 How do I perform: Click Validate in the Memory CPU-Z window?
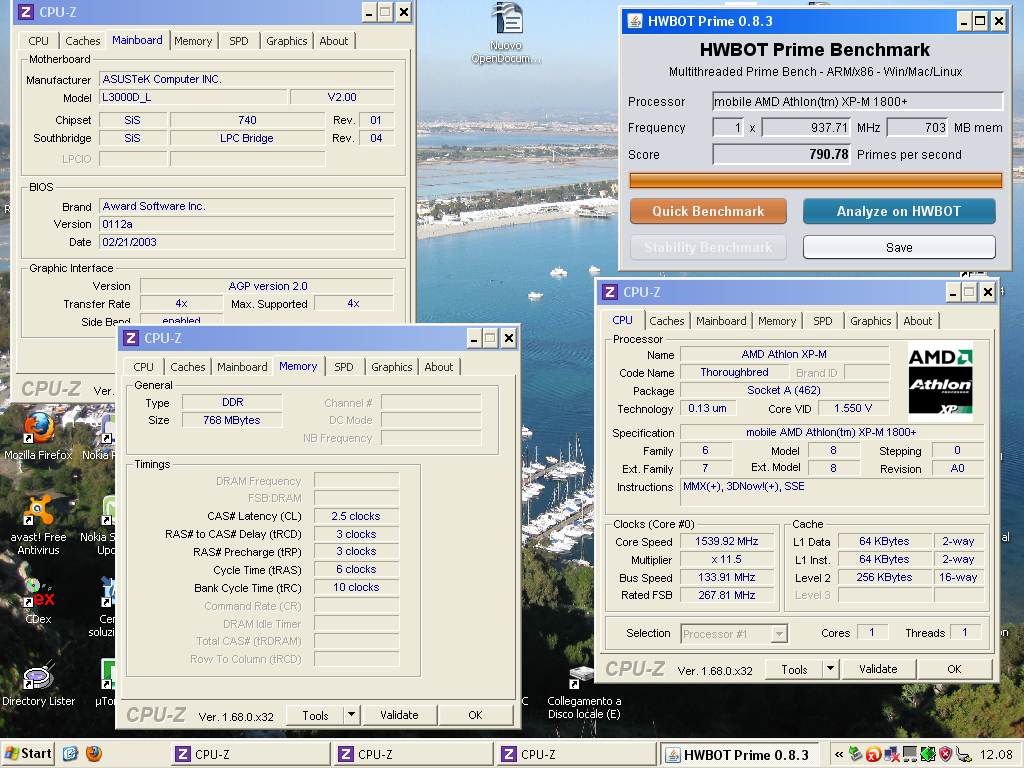click(x=399, y=715)
